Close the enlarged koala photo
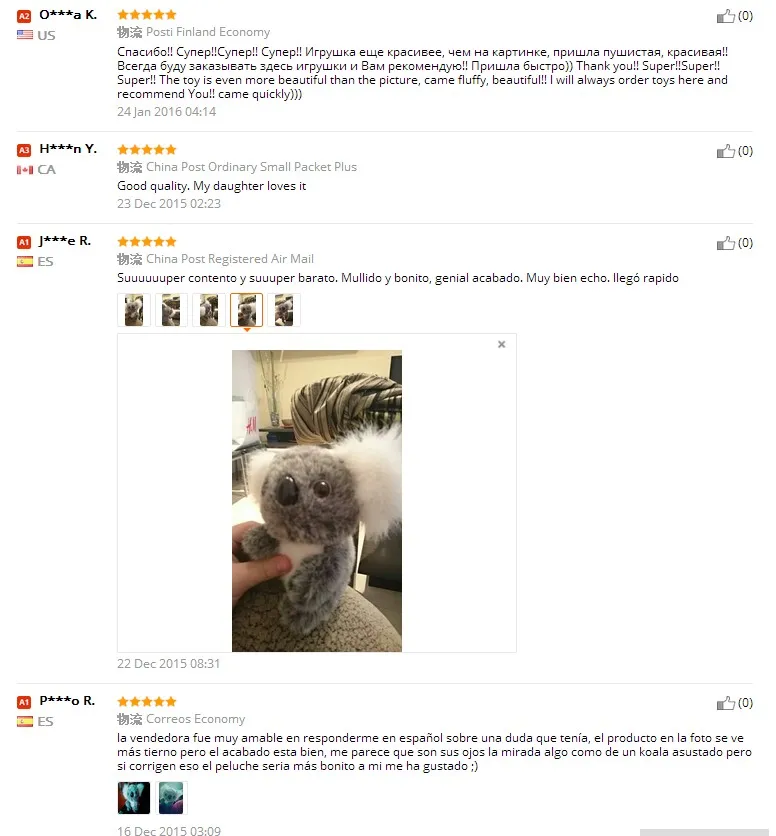This screenshot has width=776, height=836. coord(501,344)
